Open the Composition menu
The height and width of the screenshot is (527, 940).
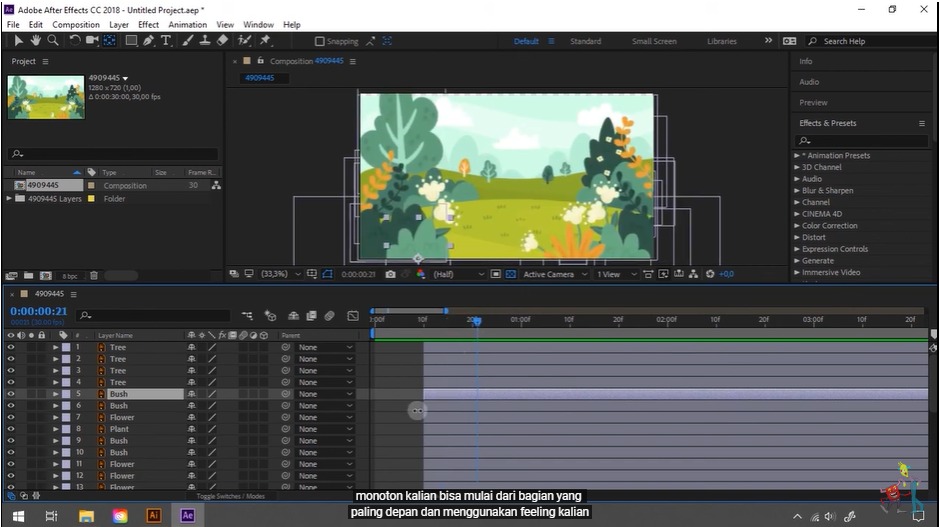click(76, 24)
